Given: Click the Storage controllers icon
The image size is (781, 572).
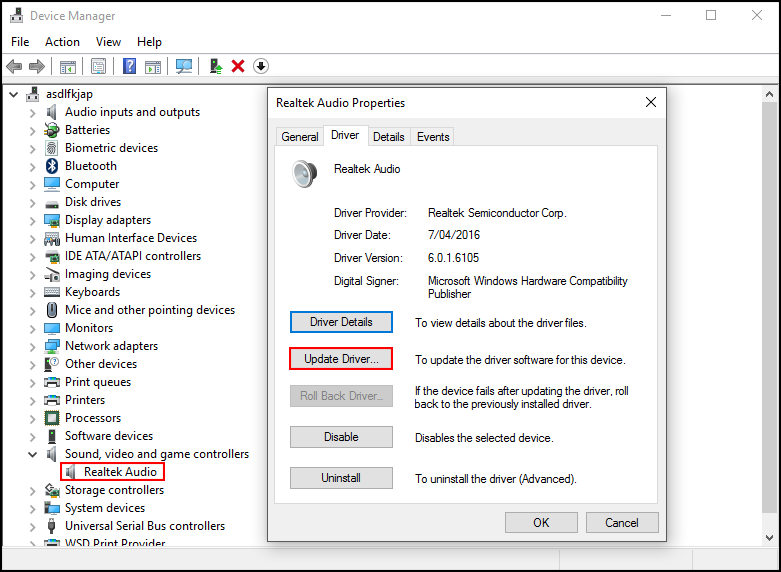Looking at the screenshot, I should 52,490.
